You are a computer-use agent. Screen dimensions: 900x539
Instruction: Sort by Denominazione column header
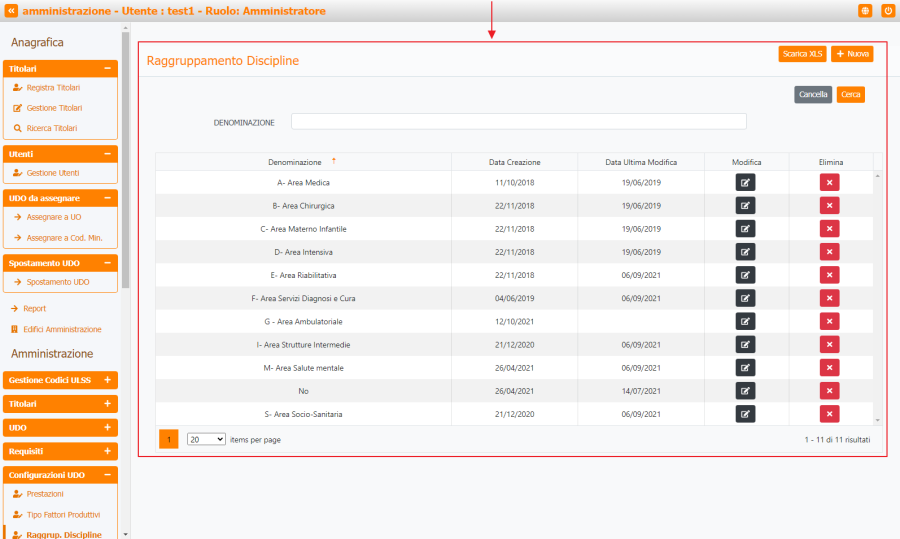(295, 162)
